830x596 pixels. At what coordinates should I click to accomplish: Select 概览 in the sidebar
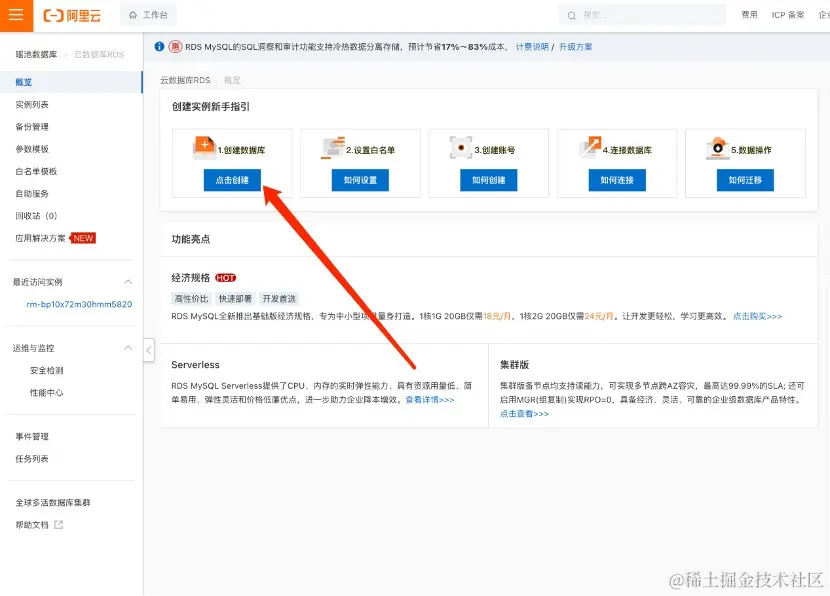pos(71,82)
